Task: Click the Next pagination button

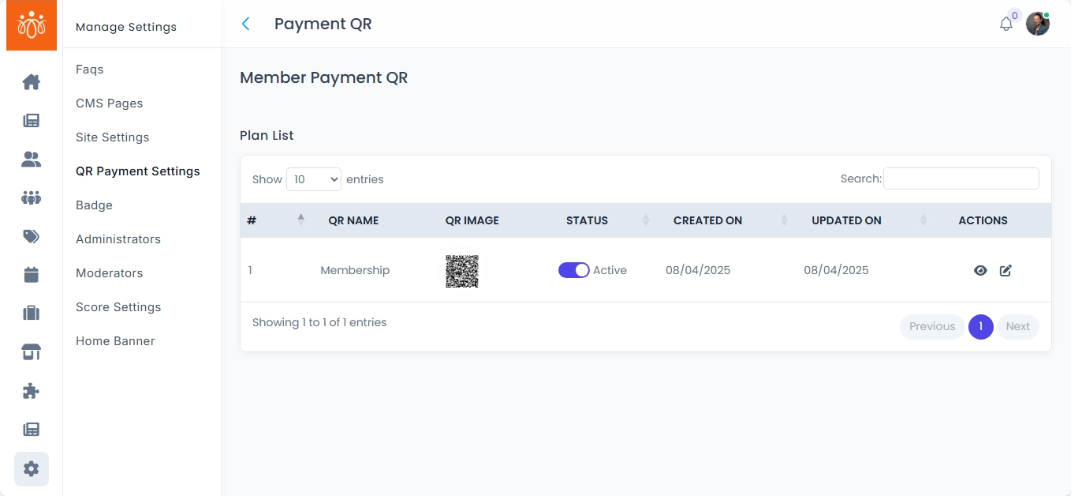Action: (1017, 327)
